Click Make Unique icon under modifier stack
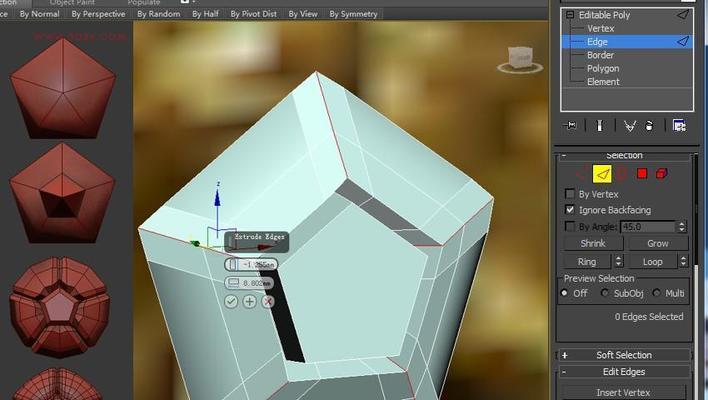The height and width of the screenshot is (400, 708). pos(629,126)
